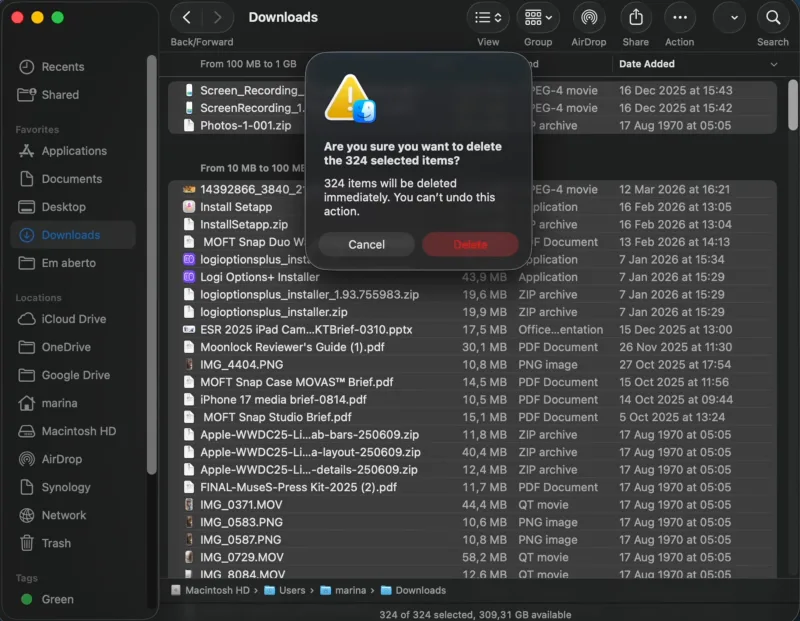Navigate back using the back arrow
800x621 pixels.
point(186,17)
